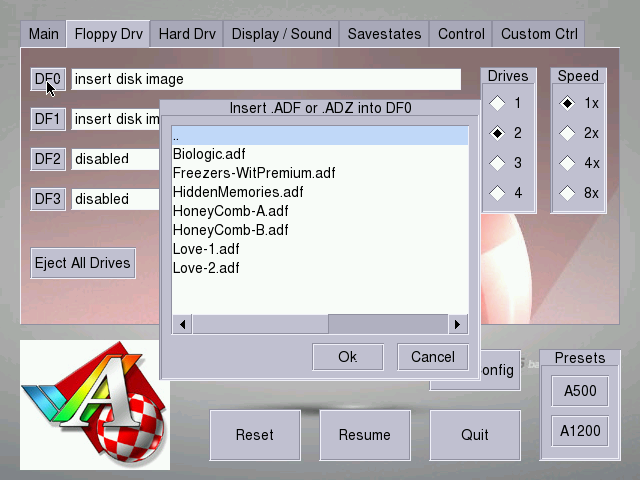The height and width of the screenshot is (480, 640).
Task: Select 1 drive radio option
Action: [497, 103]
